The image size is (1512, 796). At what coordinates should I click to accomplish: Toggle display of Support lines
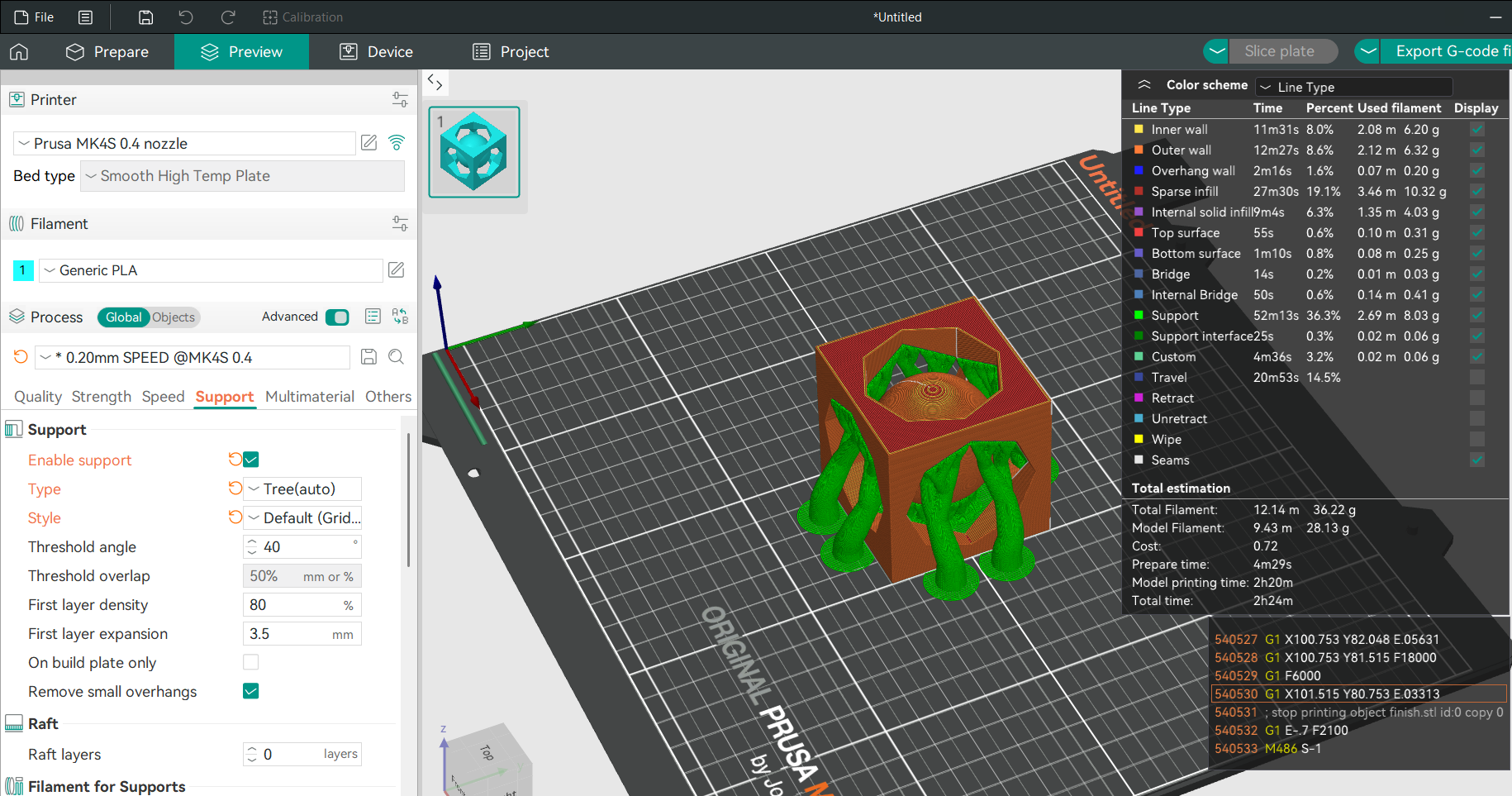[1477, 316]
